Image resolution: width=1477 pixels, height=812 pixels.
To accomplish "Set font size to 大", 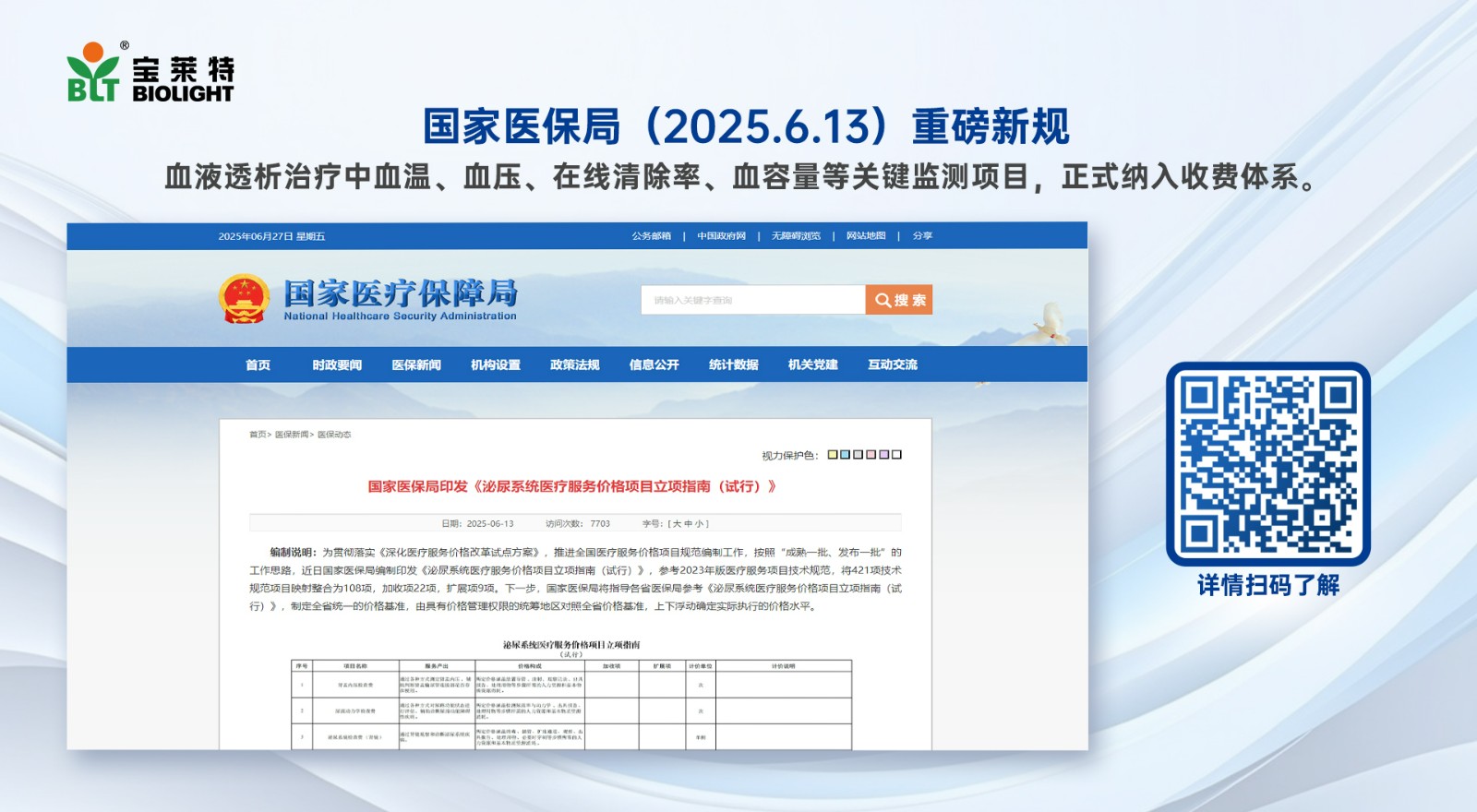I will coord(677,524).
